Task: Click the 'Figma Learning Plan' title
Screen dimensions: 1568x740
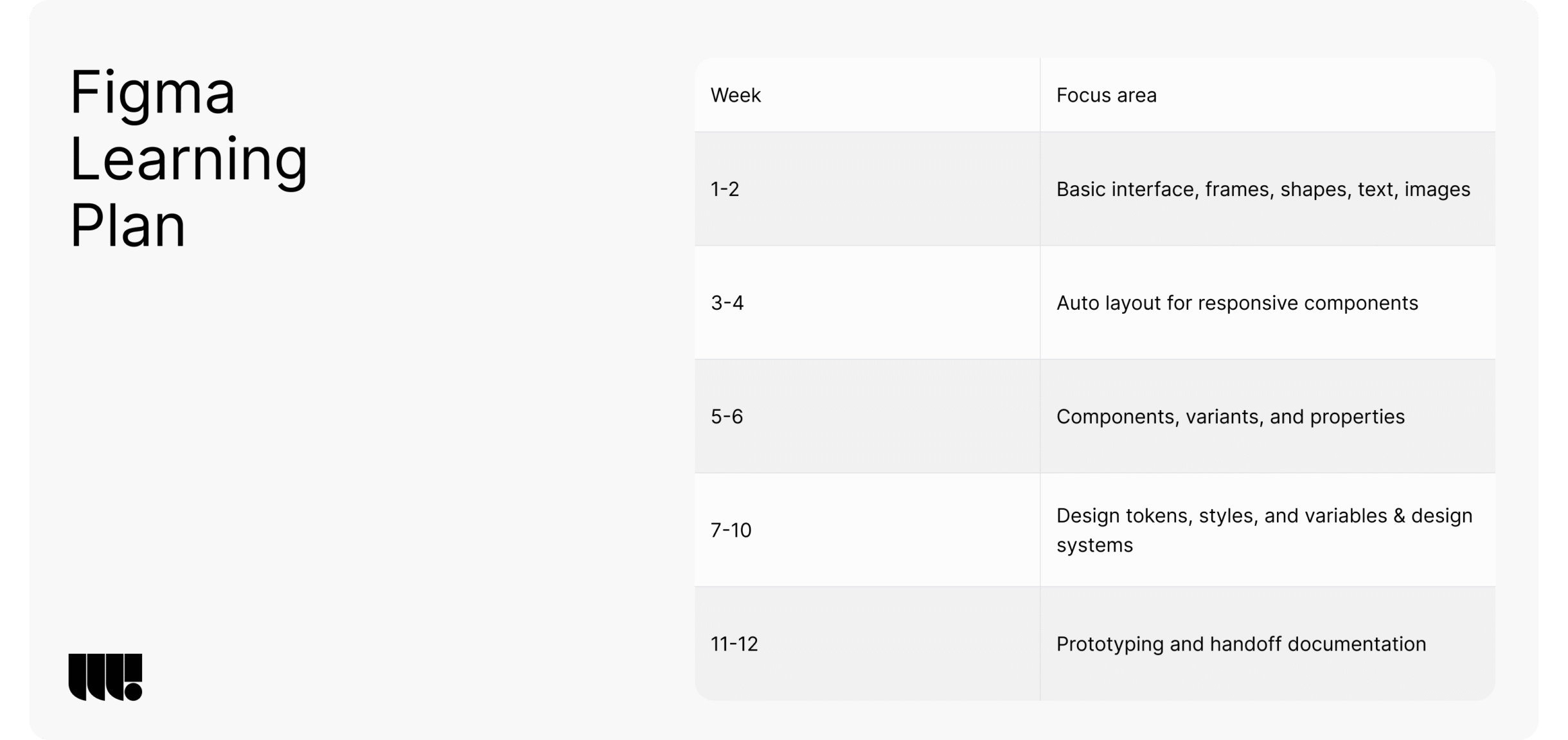Action: [x=188, y=158]
